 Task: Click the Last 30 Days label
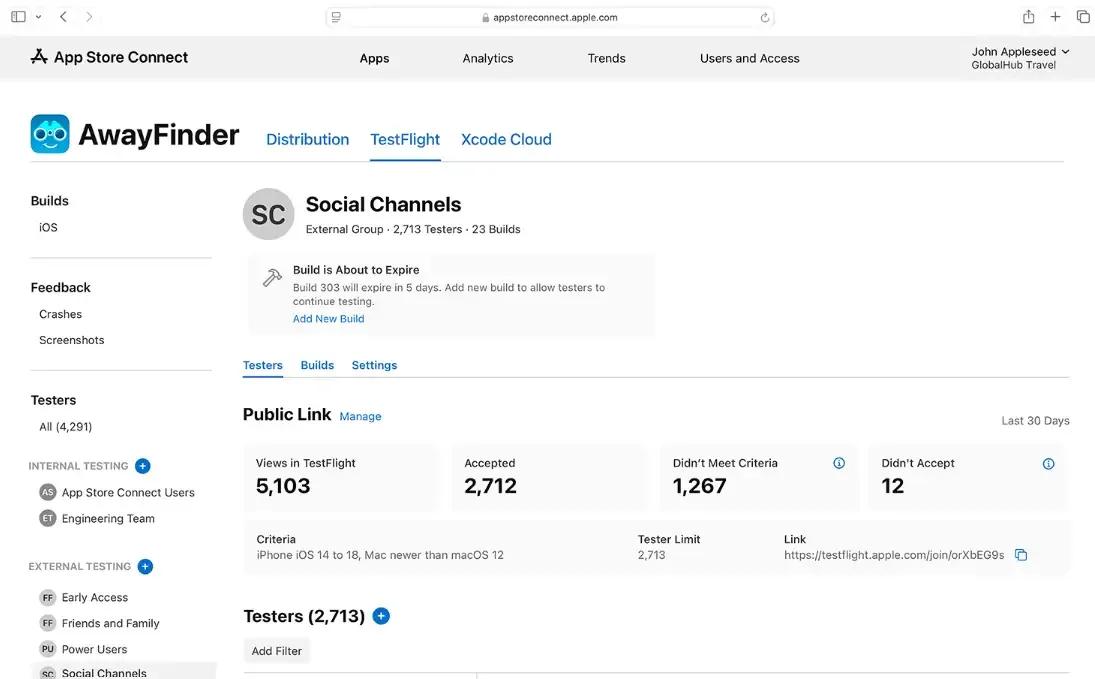[1035, 421]
